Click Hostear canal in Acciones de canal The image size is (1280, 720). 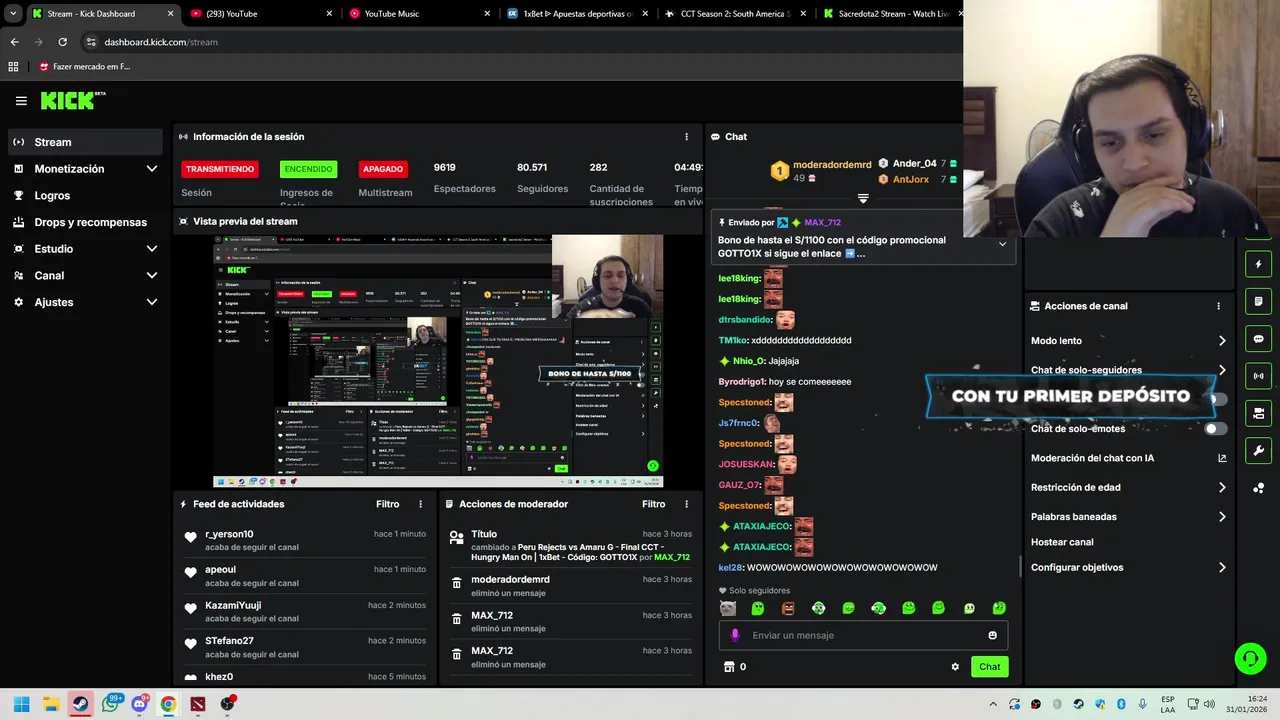point(1062,542)
